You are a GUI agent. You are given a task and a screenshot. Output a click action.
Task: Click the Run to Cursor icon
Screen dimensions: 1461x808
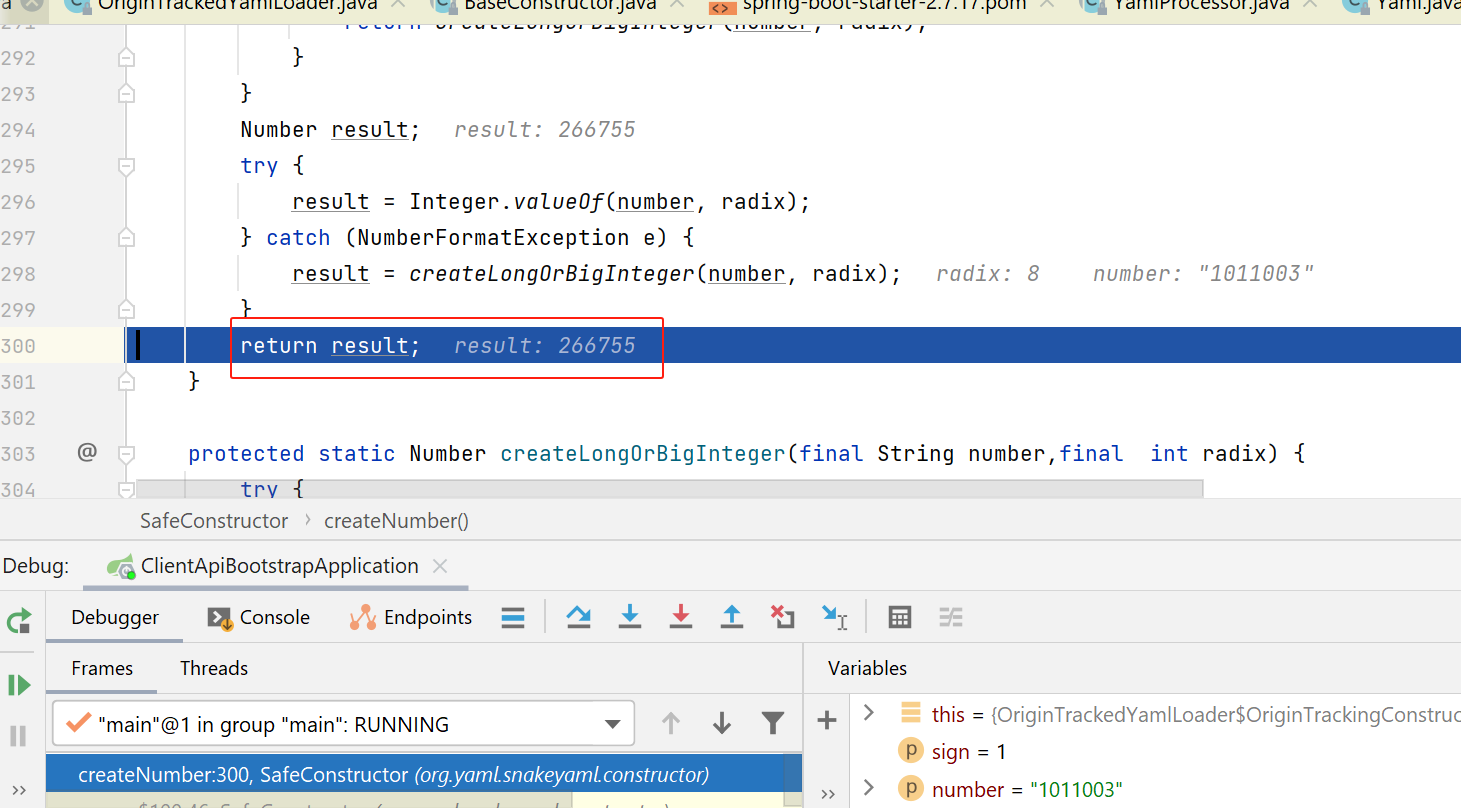[x=834, y=617]
